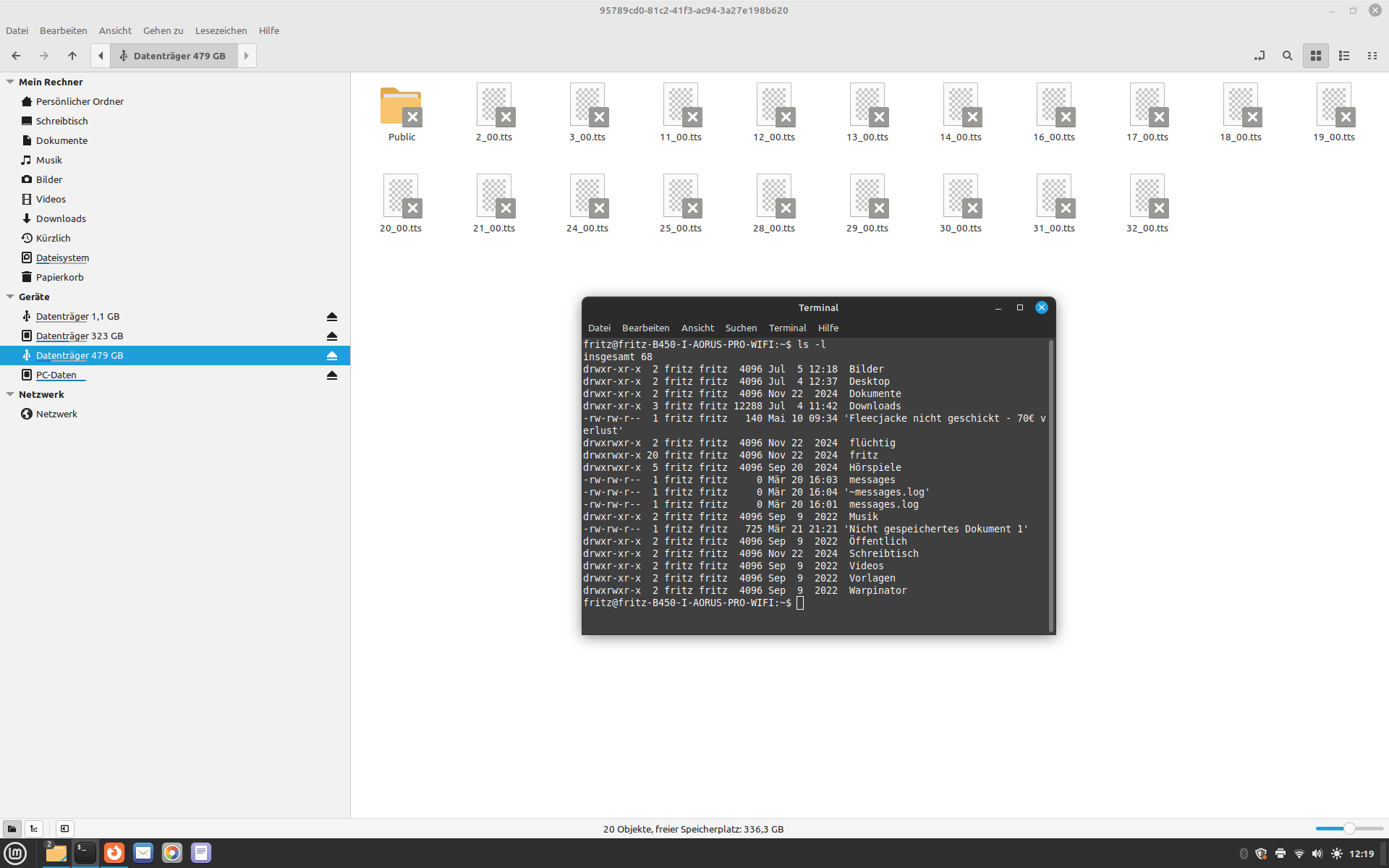Collapse the Mein Rechner section
This screenshot has width=1389, height=868.
[10, 82]
